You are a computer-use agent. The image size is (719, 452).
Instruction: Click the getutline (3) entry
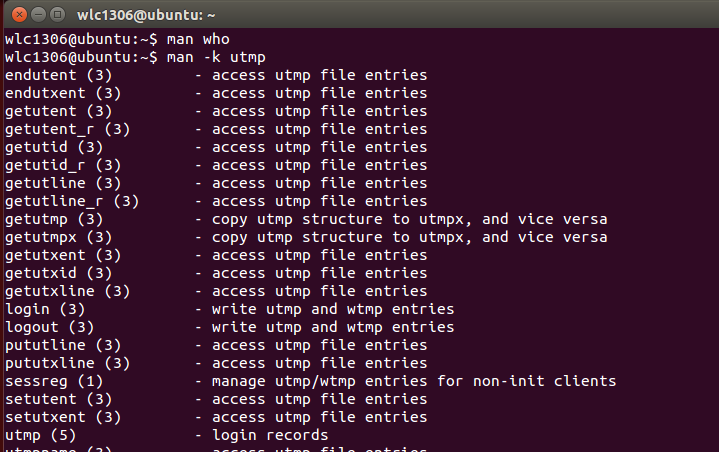point(63,183)
